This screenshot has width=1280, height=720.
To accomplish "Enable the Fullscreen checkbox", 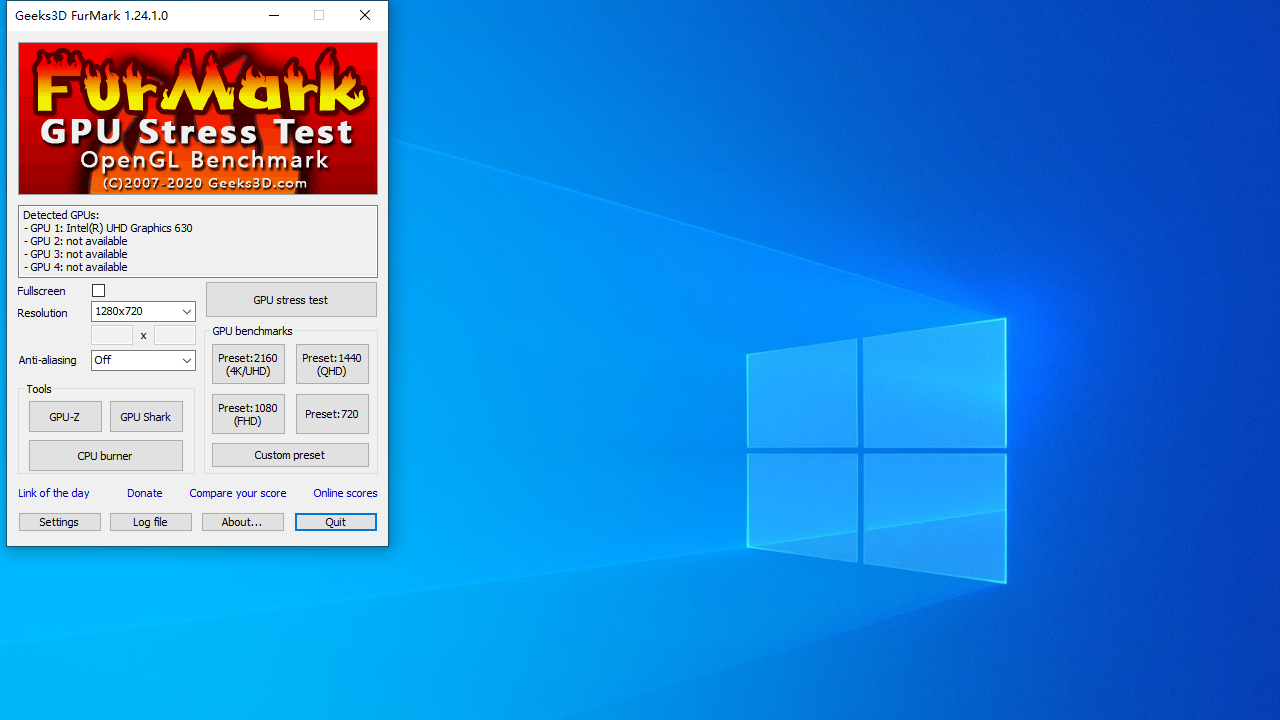I will coord(98,291).
